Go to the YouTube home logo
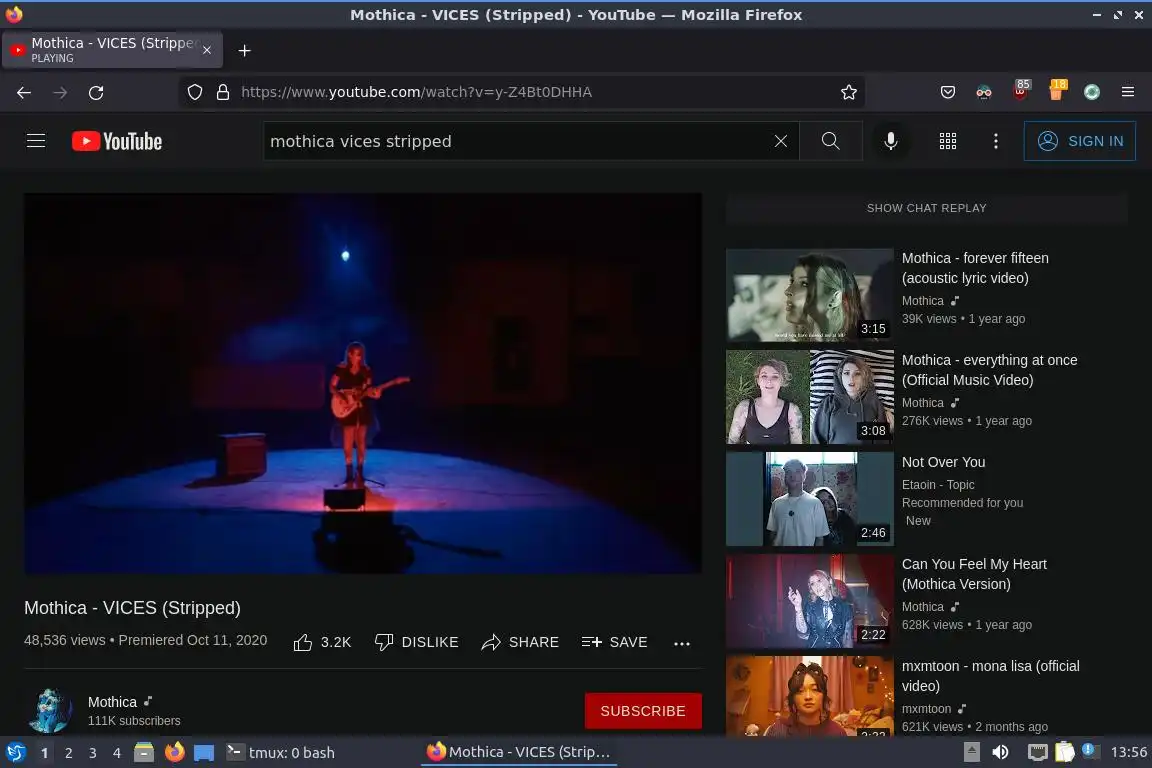Image resolution: width=1152 pixels, height=768 pixels. [117, 141]
